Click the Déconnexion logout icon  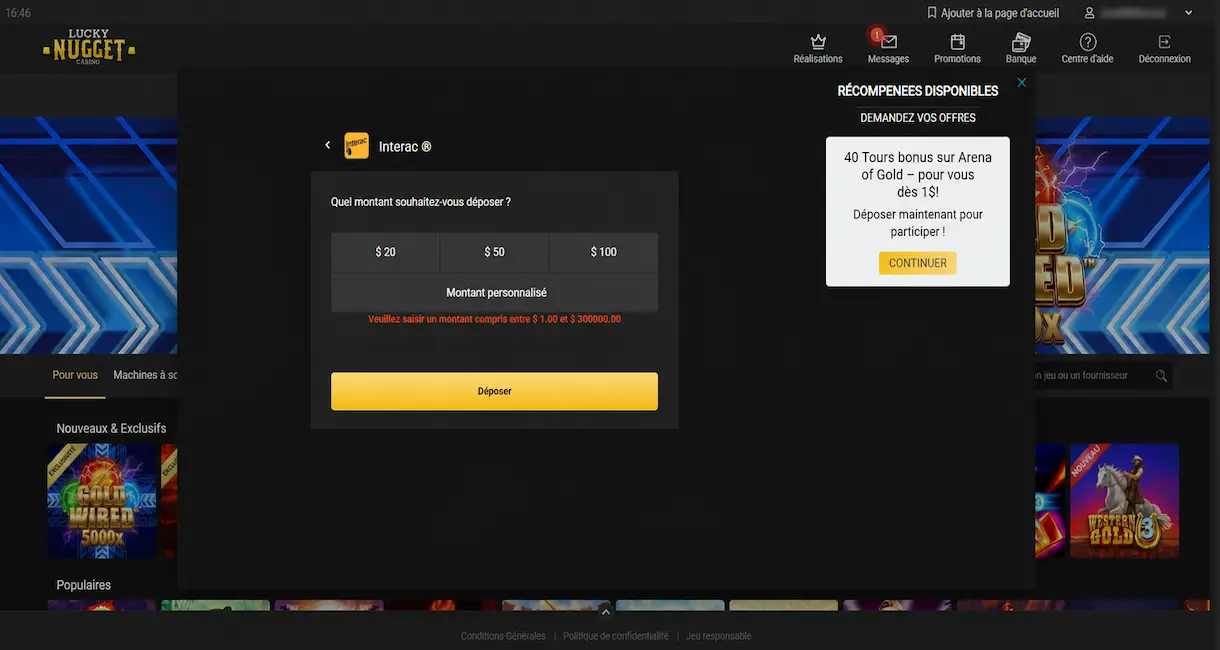click(x=1164, y=42)
